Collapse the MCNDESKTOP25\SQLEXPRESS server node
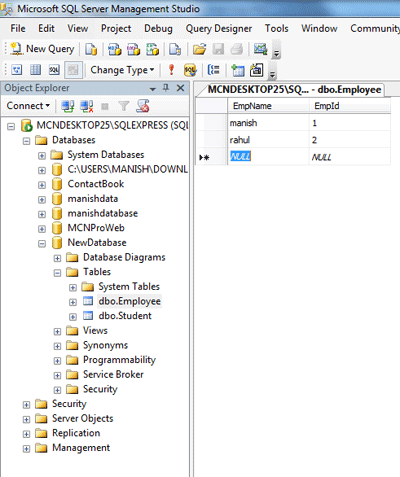The height and width of the screenshot is (477, 400). click(x=11, y=126)
